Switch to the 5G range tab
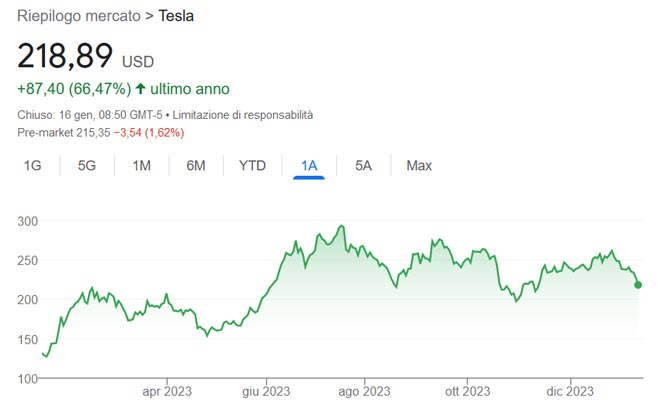Screen dimensions: 660x403 [87, 166]
